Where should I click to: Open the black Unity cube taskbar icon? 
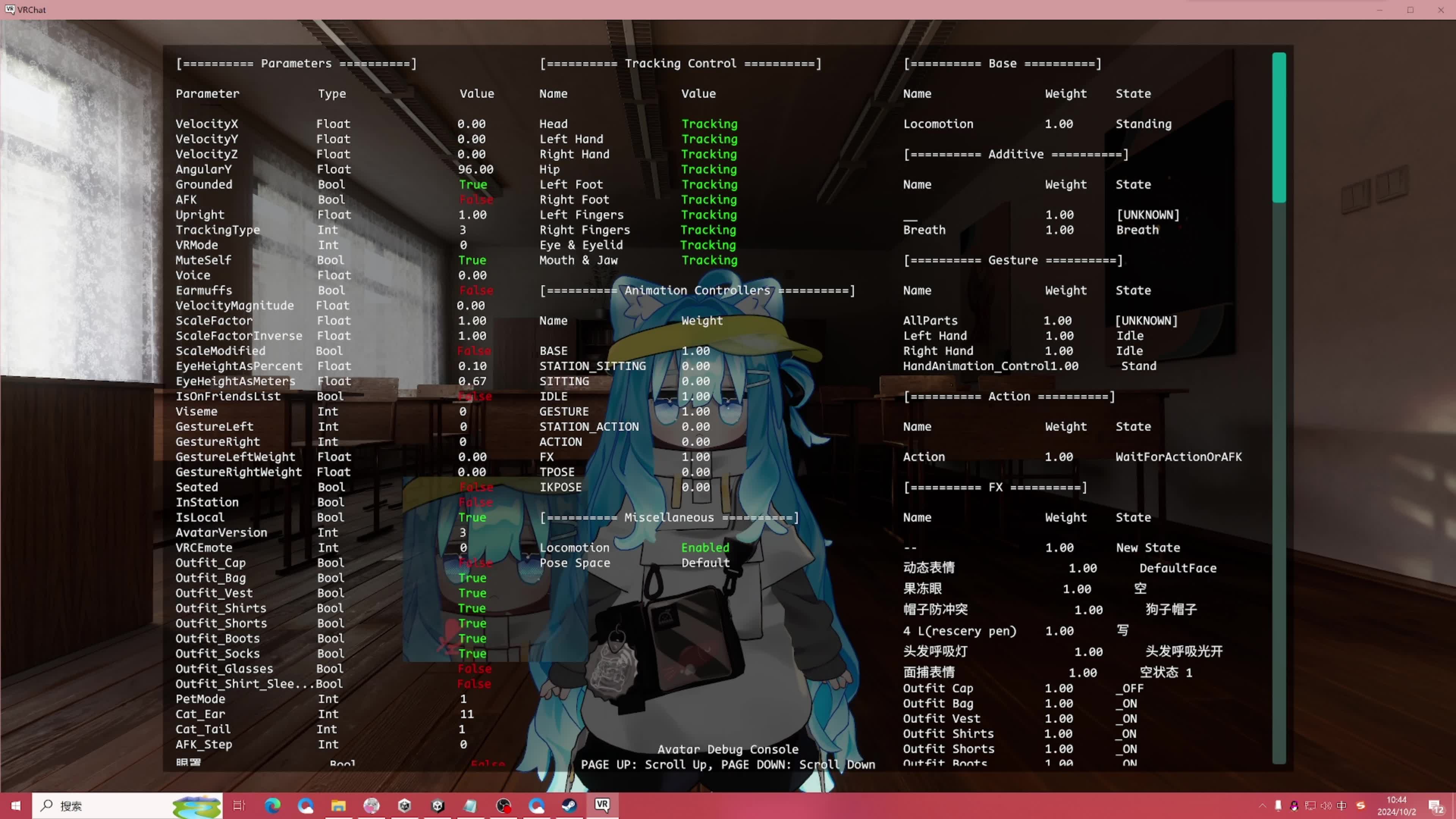[x=438, y=805]
